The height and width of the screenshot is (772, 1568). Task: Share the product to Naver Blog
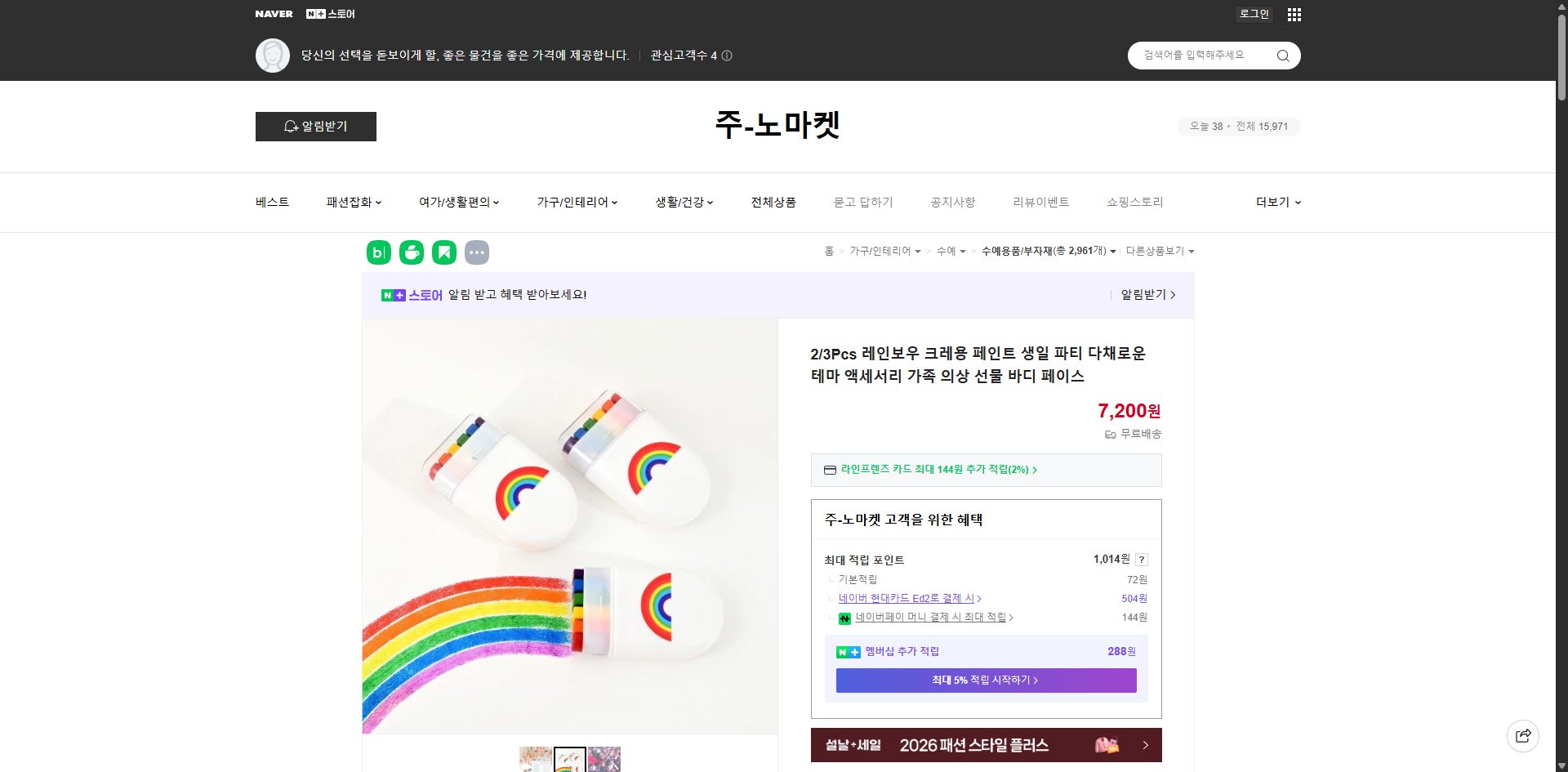click(378, 252)
